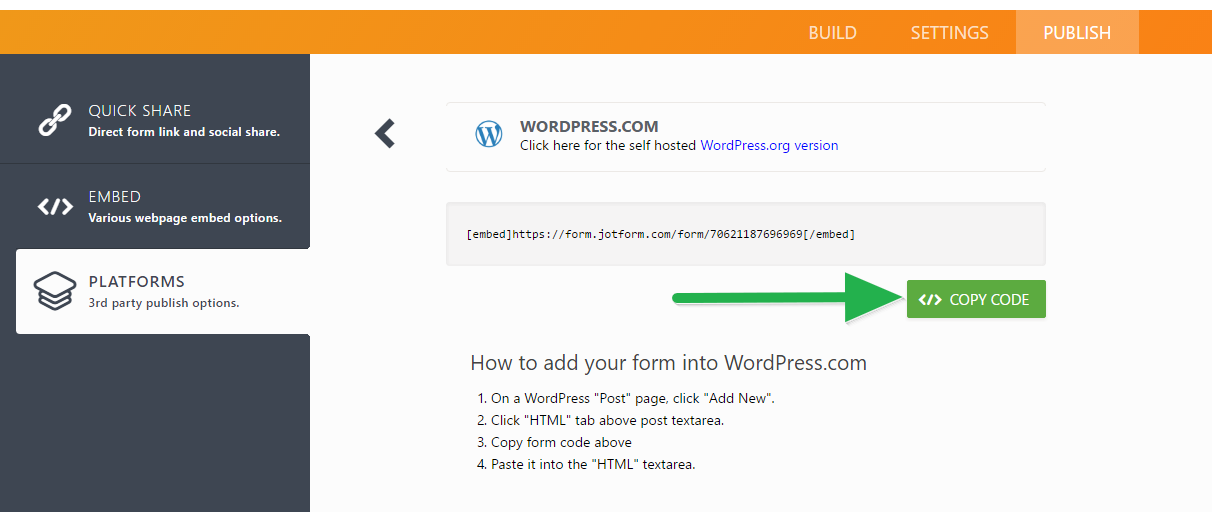Viewport: 1212px width, 512px height.
Task: Select the PLATFORMS sidebar title
Action: tap(136, 282)
